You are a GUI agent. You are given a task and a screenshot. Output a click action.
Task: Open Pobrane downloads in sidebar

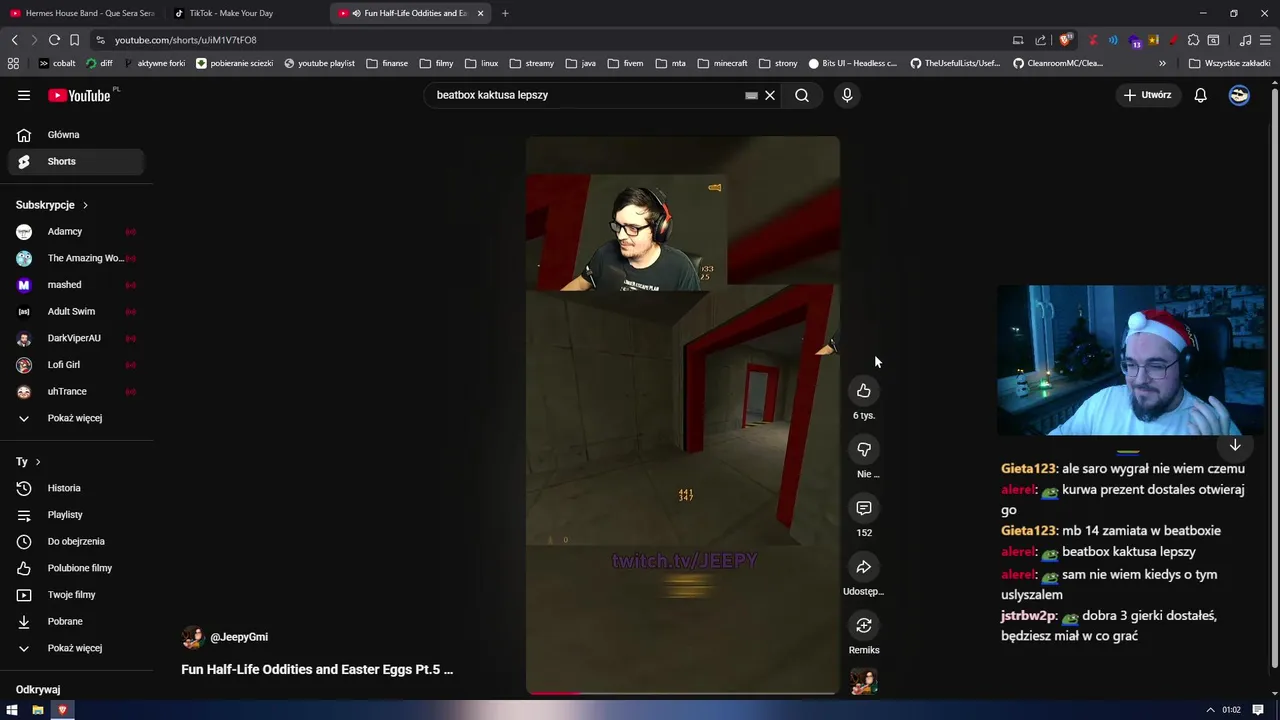75,621
